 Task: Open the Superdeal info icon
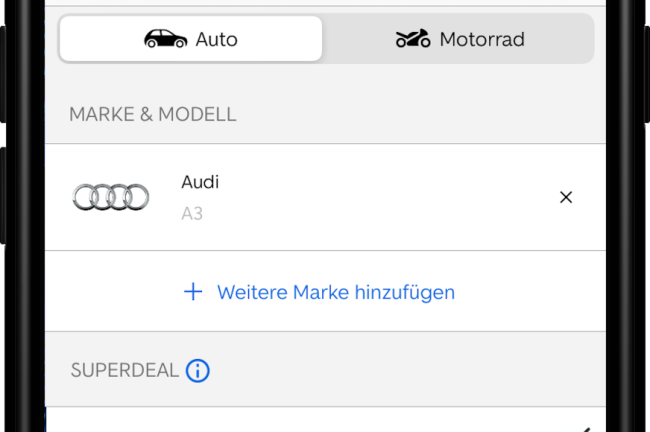click(198, 371)
